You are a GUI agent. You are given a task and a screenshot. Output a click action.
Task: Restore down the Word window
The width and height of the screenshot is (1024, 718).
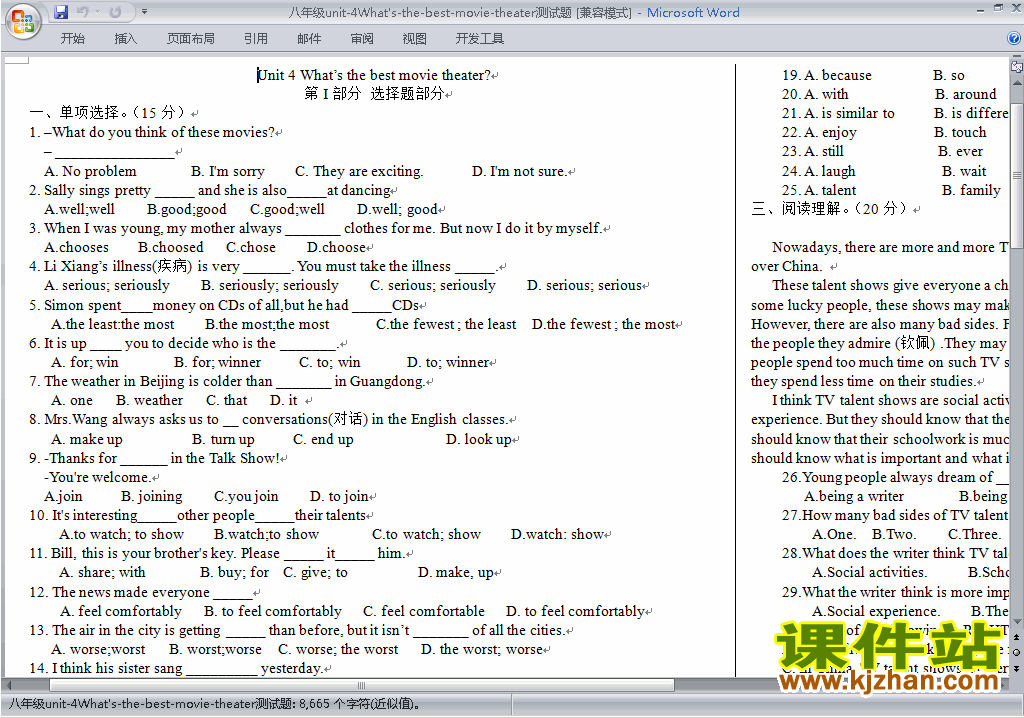(998, 8)
